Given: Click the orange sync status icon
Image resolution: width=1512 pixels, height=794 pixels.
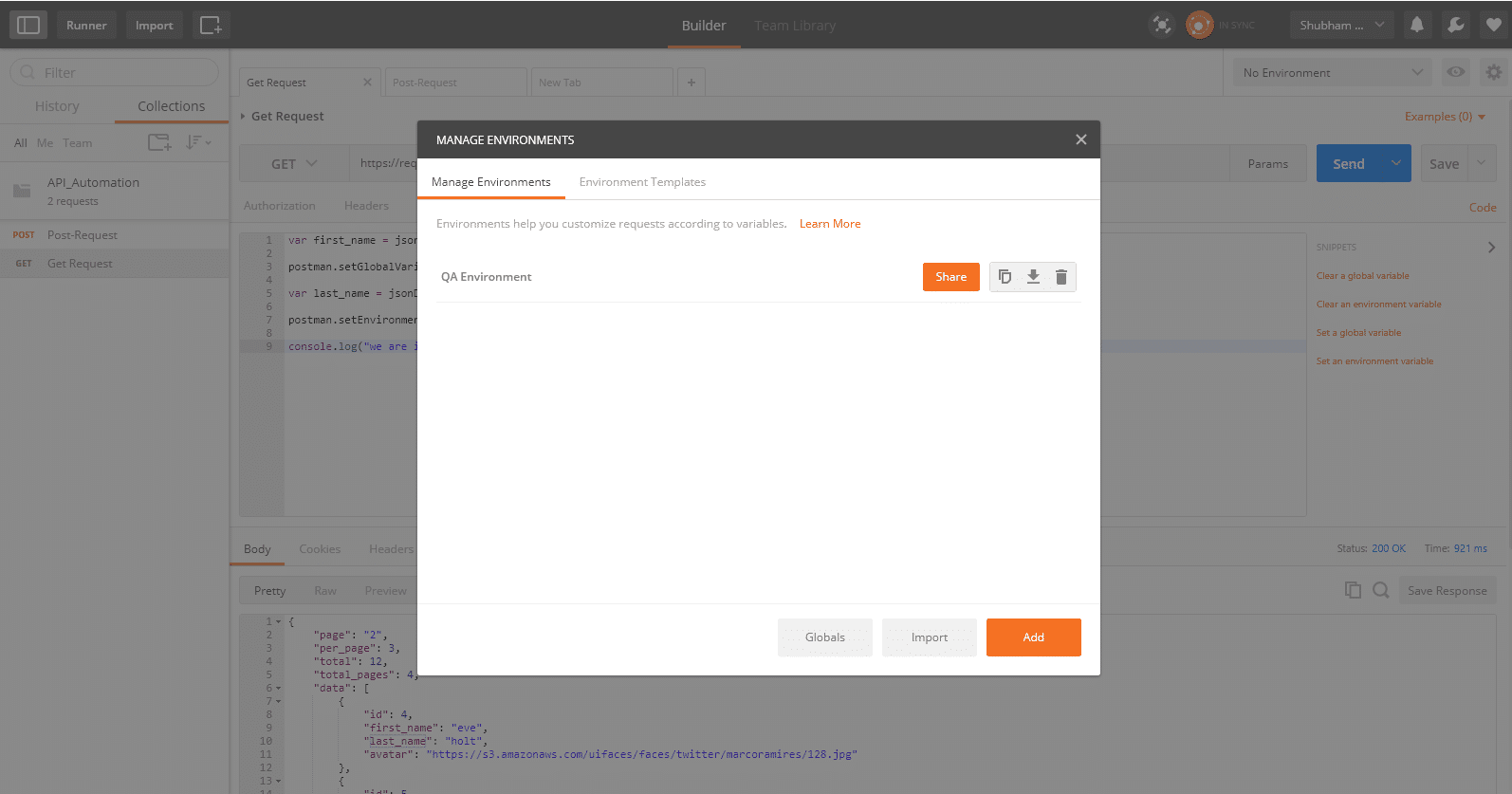Looking at the screenshot, I should pyautogui.click(x=1200, y=25).
